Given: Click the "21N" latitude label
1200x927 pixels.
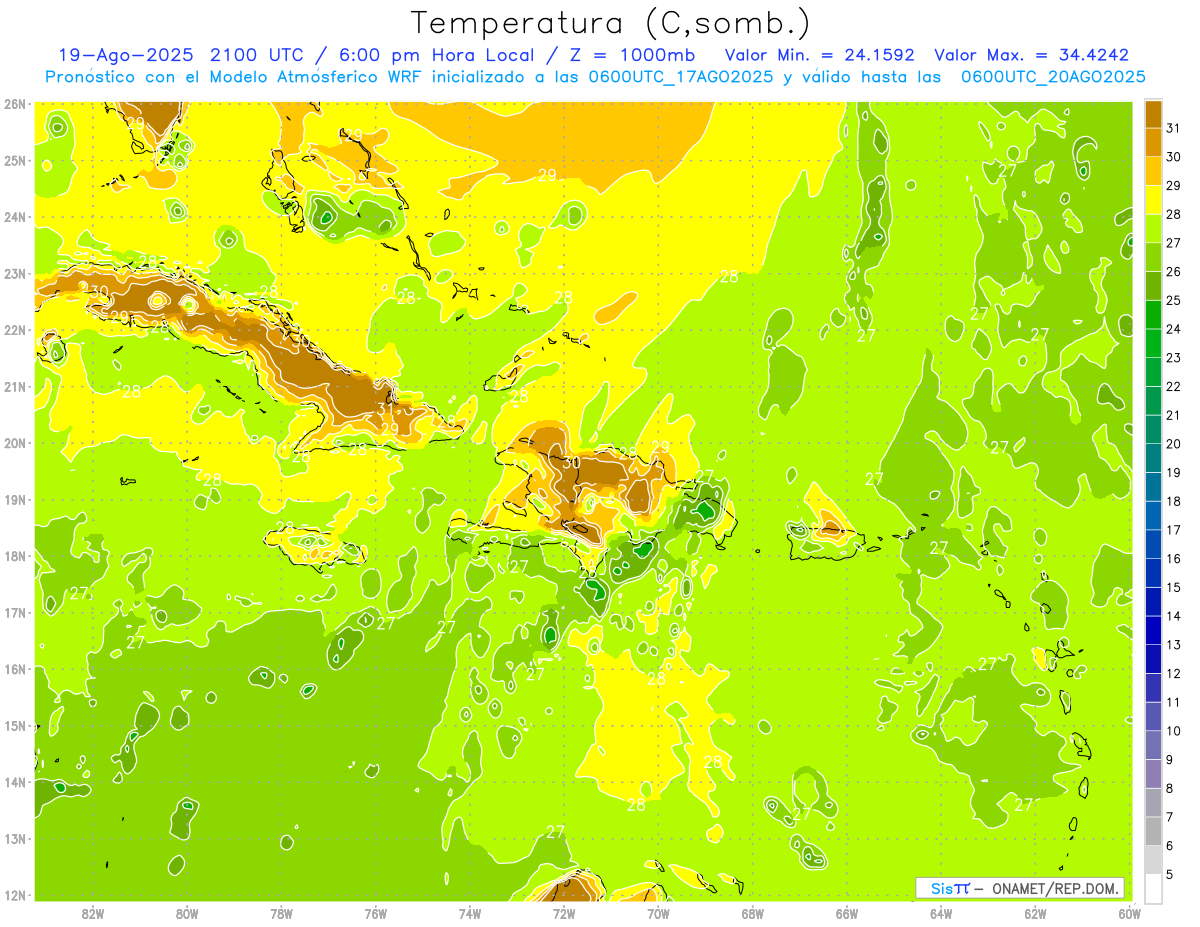Looking at the screenshot, I should pyautogui.click(x=15, y=387).
